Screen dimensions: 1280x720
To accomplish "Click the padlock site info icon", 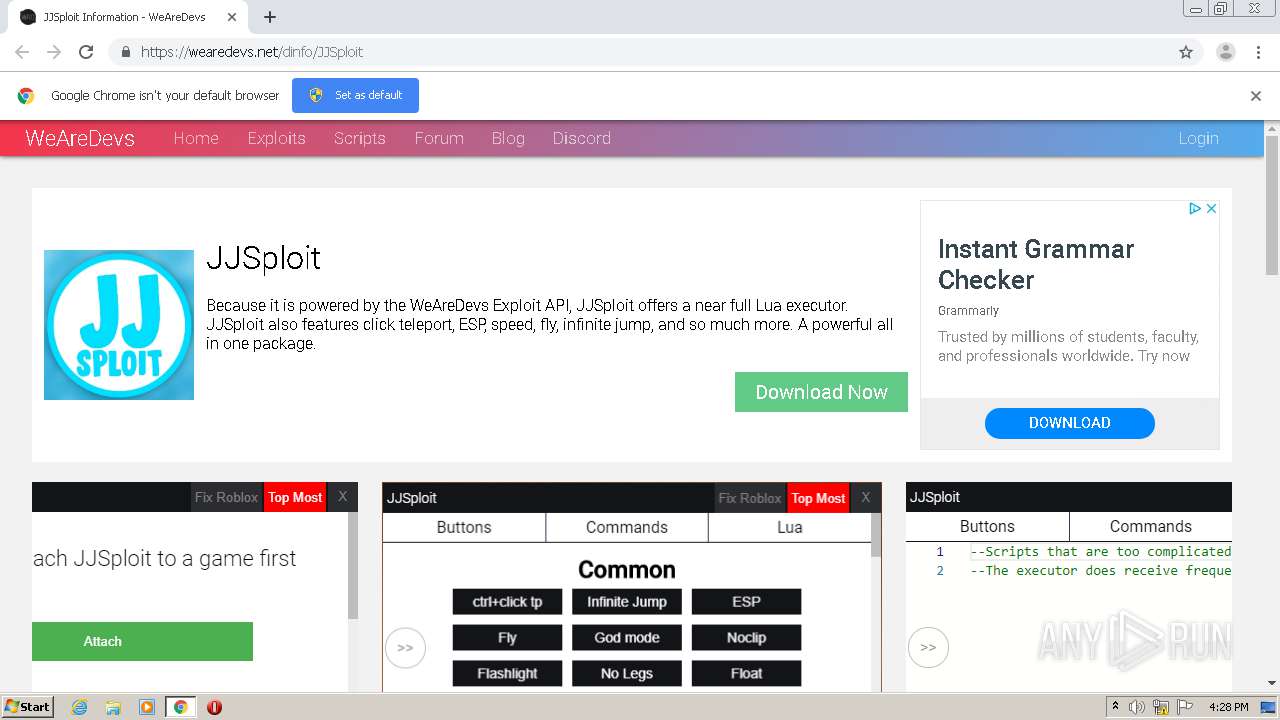I will point(125,52).
